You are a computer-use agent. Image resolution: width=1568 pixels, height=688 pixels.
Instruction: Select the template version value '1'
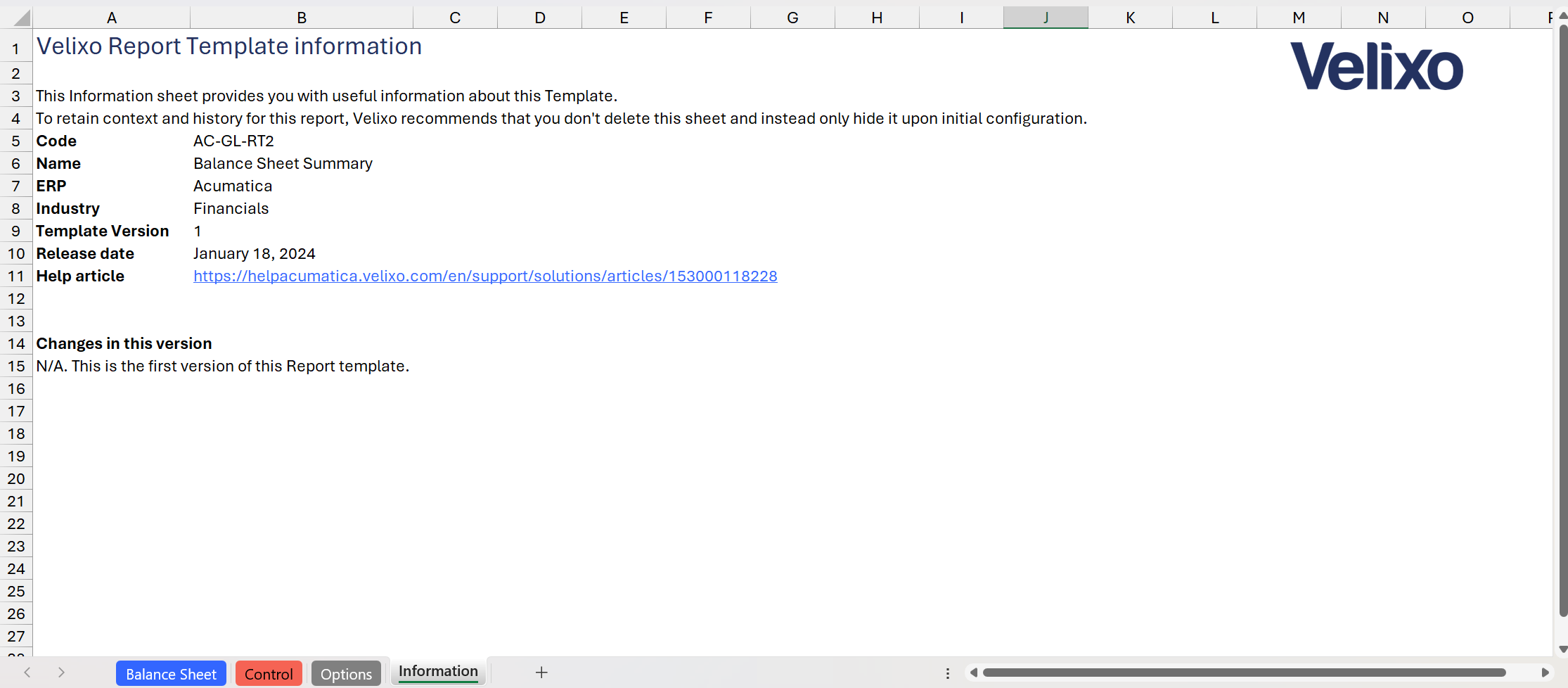pyautogui.click(x=302, y=231)
